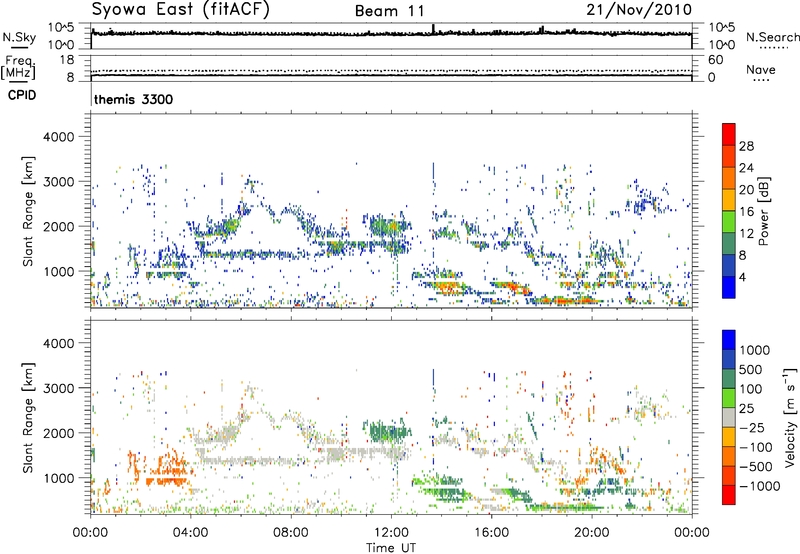Click the frequency trace strip
The image size is (800, 554).
(391, 68)
